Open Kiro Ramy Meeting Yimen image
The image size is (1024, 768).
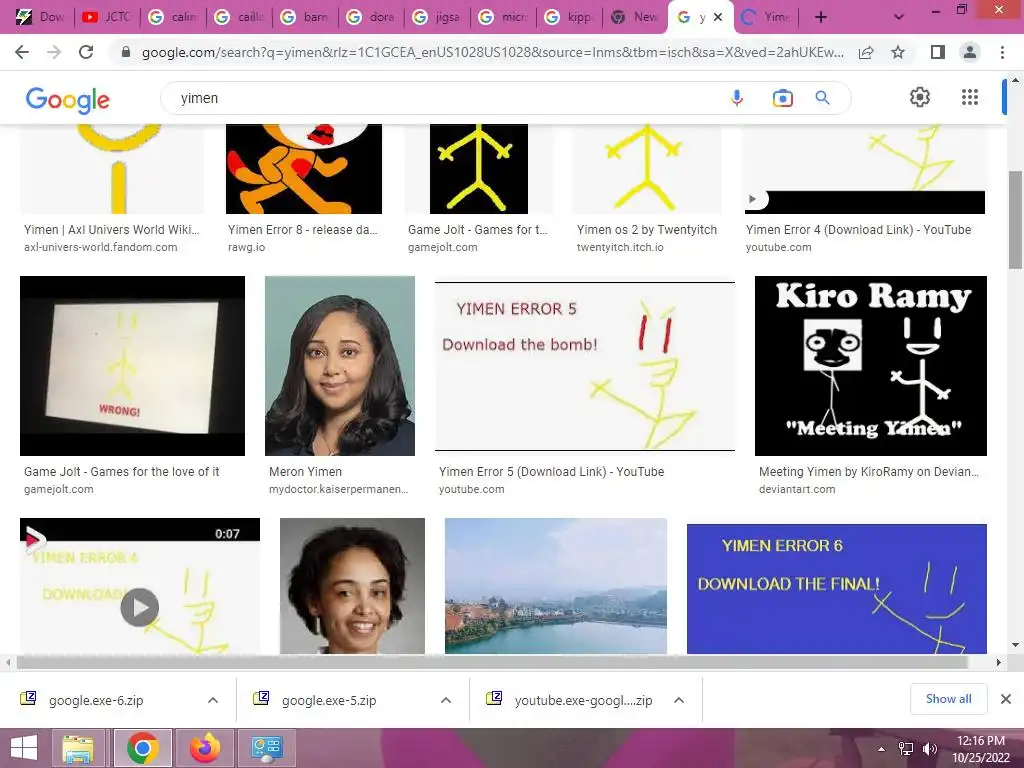pyautogui.click(x=871, y=366)
